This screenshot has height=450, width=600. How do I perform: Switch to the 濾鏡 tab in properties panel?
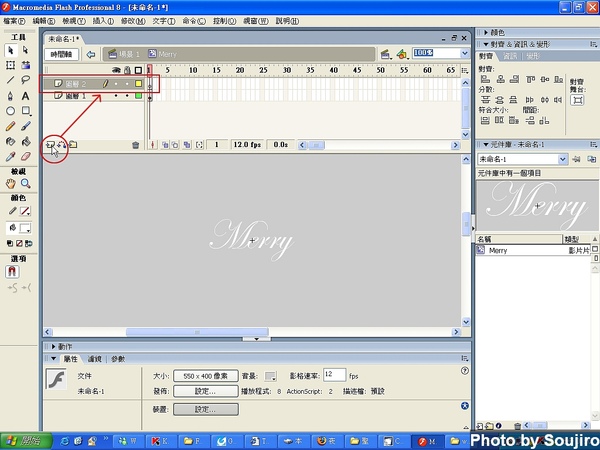[95, 358]
